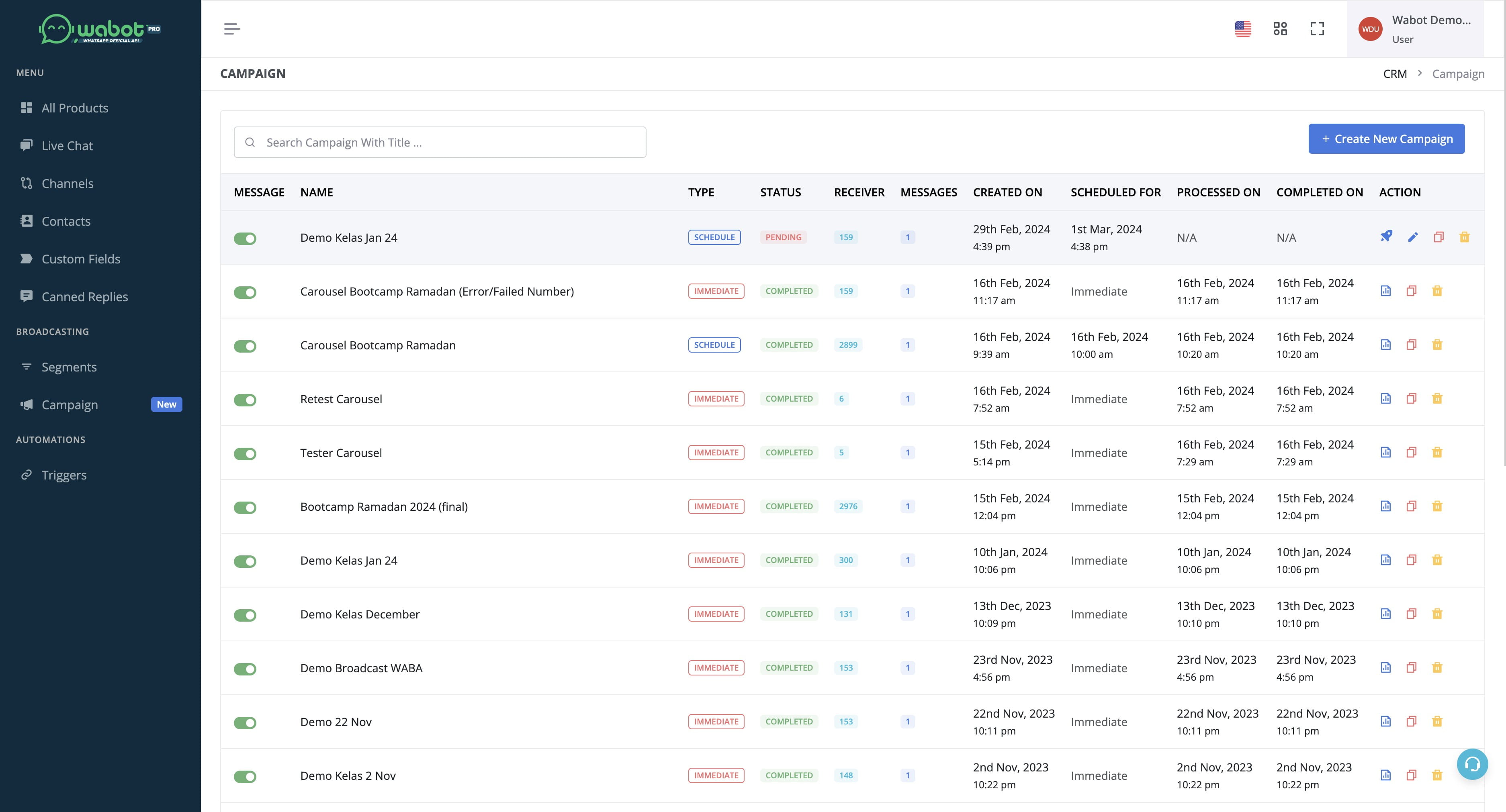Image resolution: width=1506 pixels, height=812 pixels.
Task: Duplicate the Demo Kelas December campaign
Action: [1411, 613]
